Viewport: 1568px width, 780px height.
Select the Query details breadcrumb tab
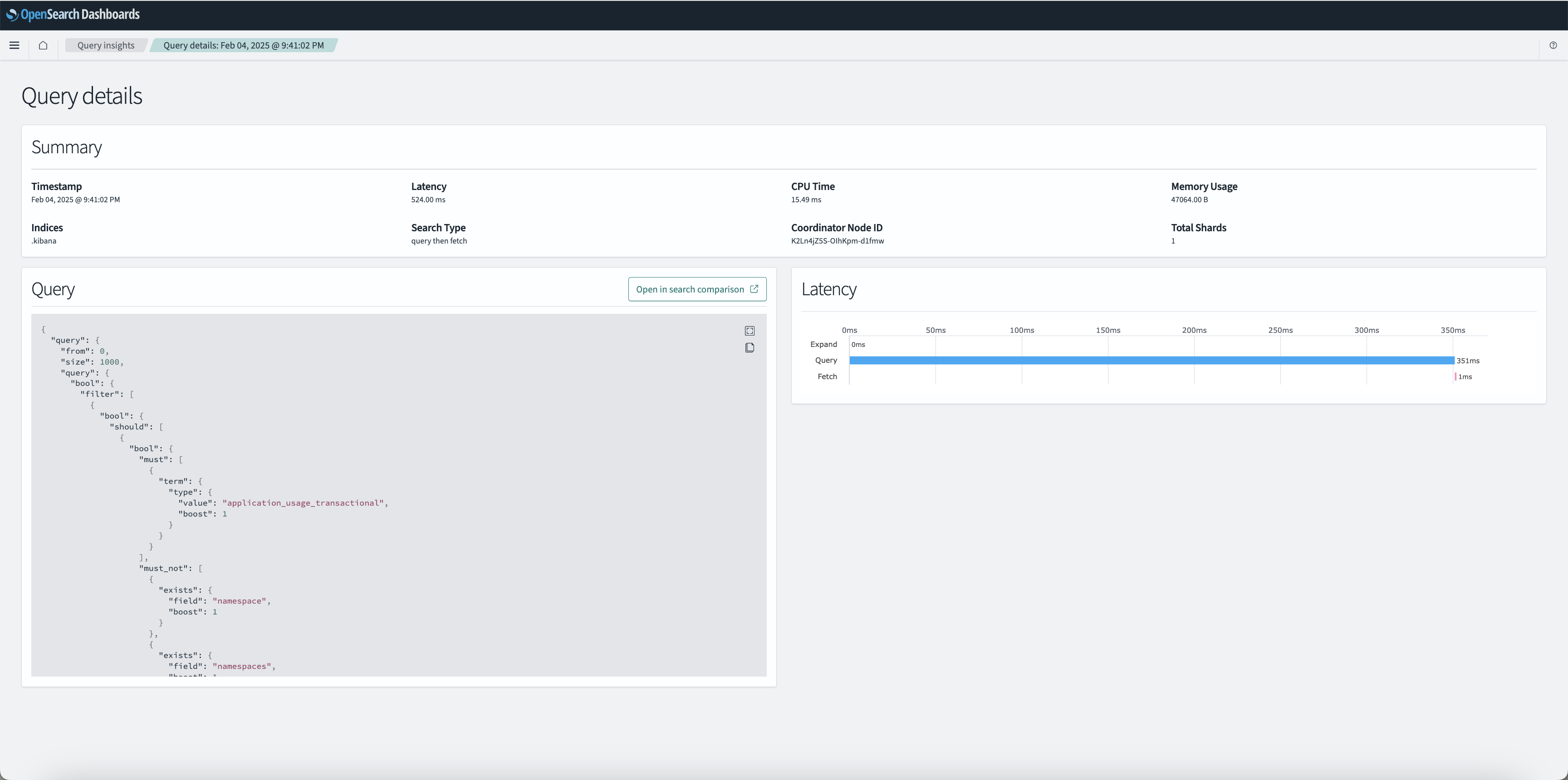click(244, 45)
